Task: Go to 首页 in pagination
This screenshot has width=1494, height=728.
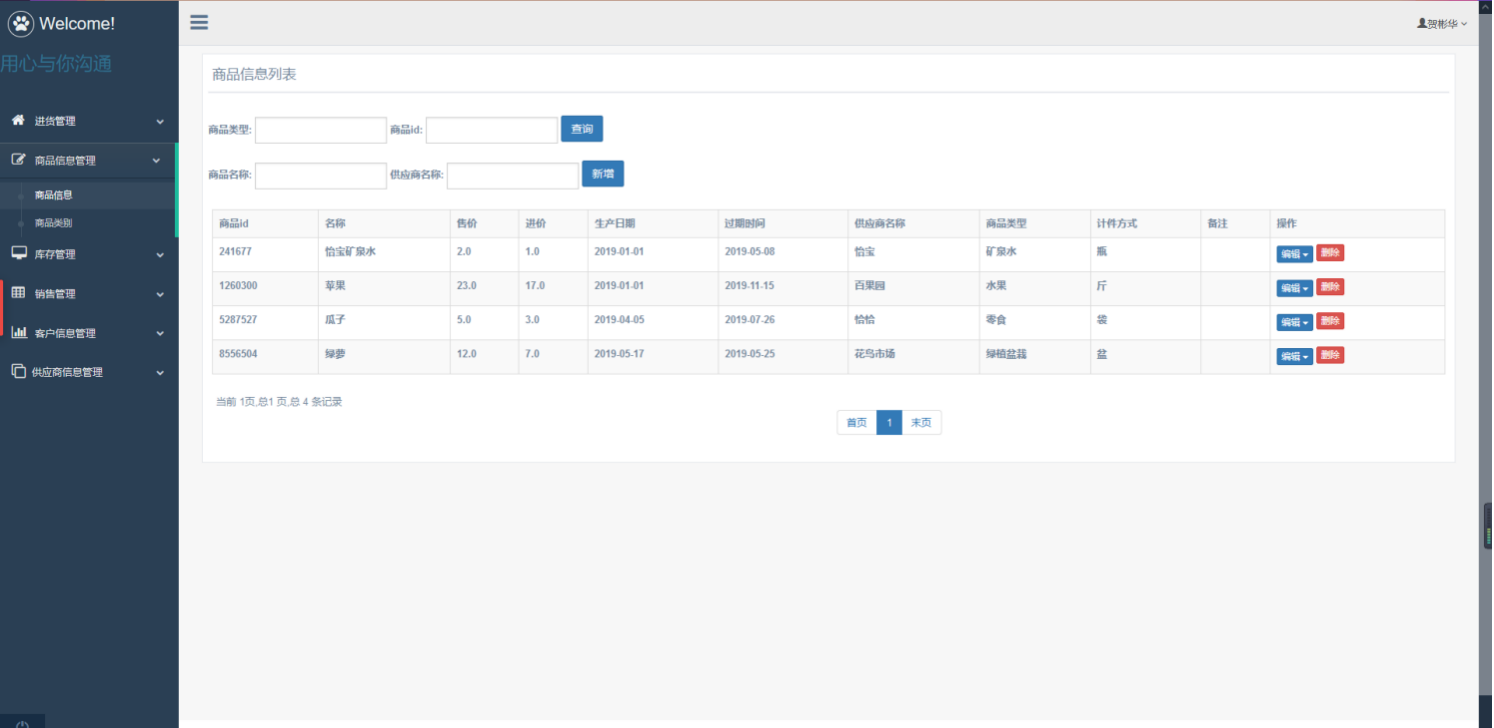Action: coord(857,423)
